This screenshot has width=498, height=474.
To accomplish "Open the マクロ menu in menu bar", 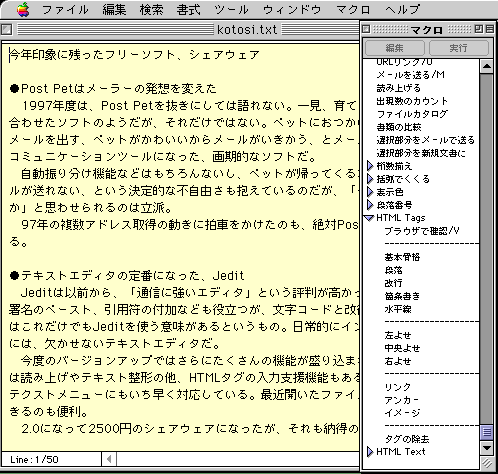I will (x=353, y=9).
